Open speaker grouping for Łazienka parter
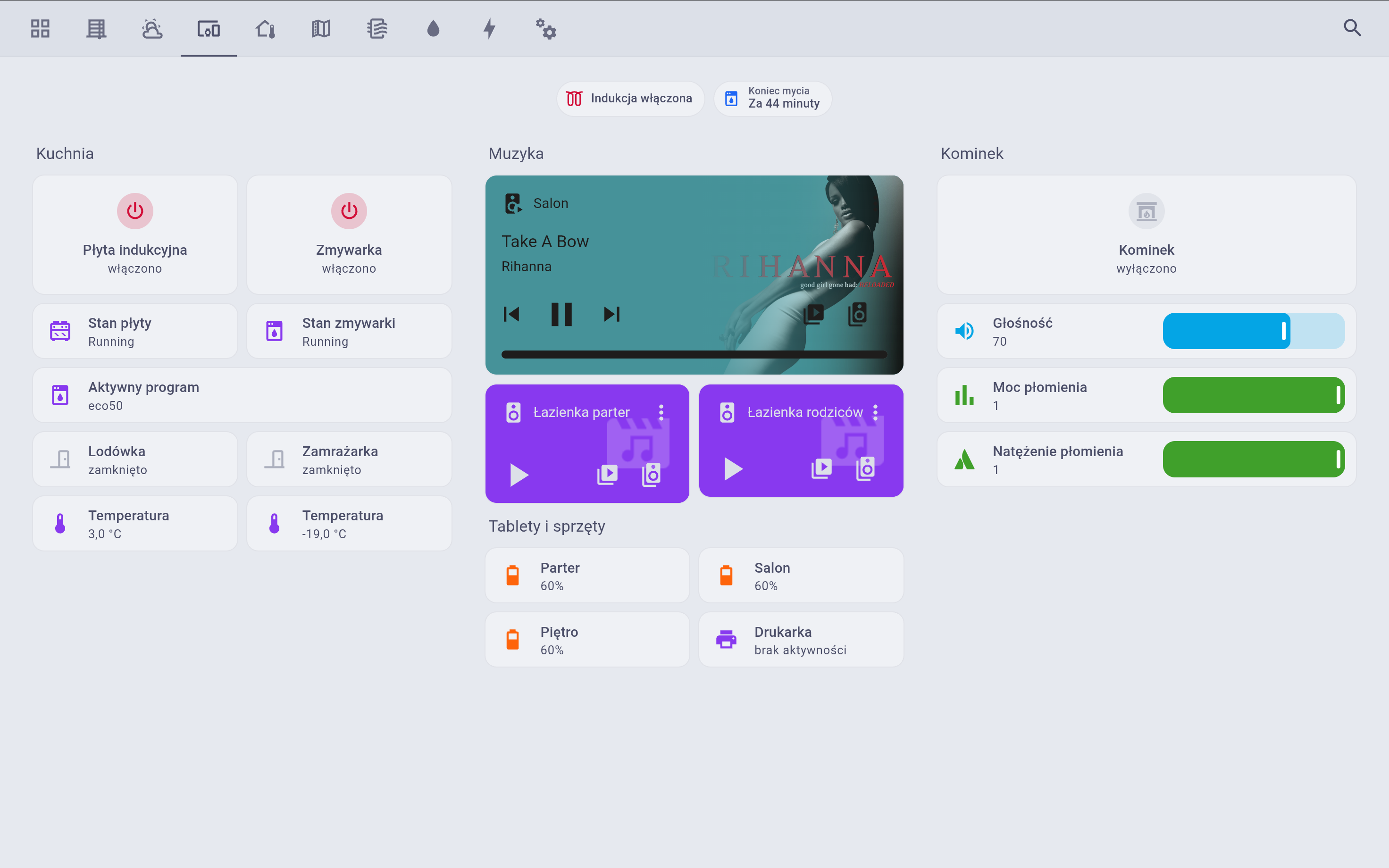This screenshot has width=1389, height=868. coord(652,475)
